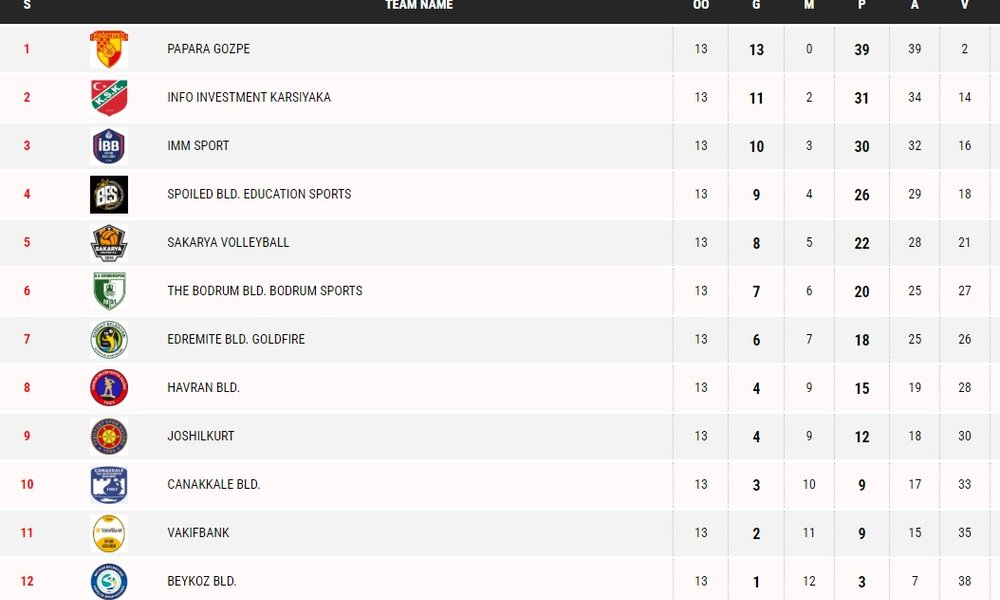Screen dimensions: 1000x600
Task: Open the K.S.K. Karsiyaka club crest
Action: (x=109, y=98)
